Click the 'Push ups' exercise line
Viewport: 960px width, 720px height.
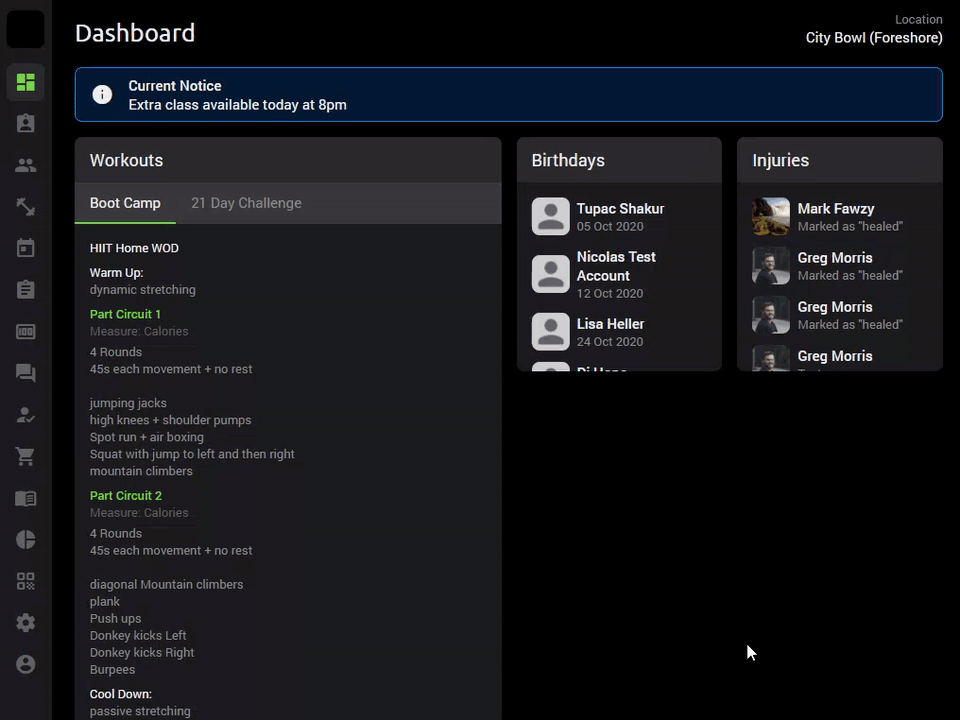[115, 618]
